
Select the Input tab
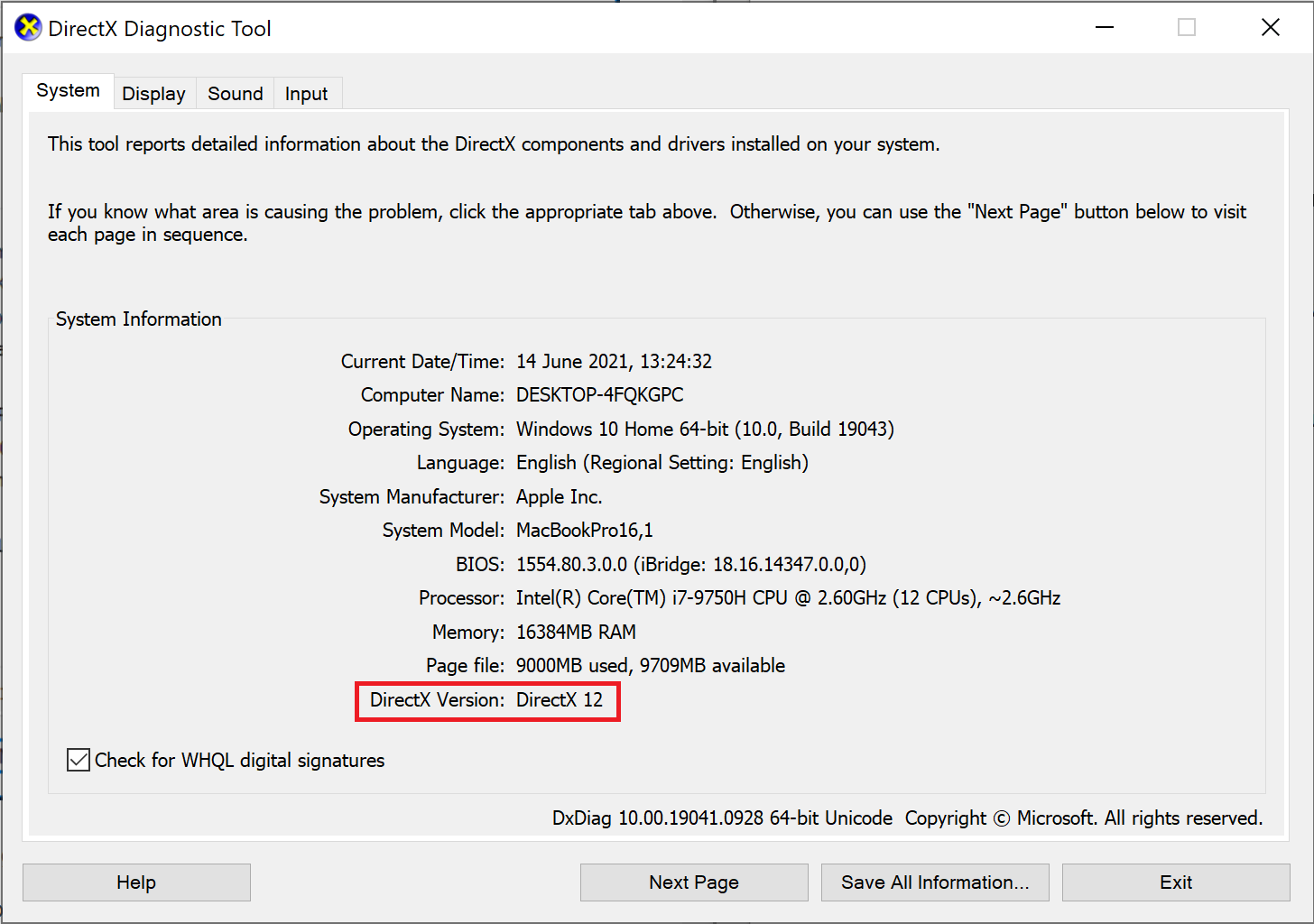pyautogui.click(x=306, y=92)
